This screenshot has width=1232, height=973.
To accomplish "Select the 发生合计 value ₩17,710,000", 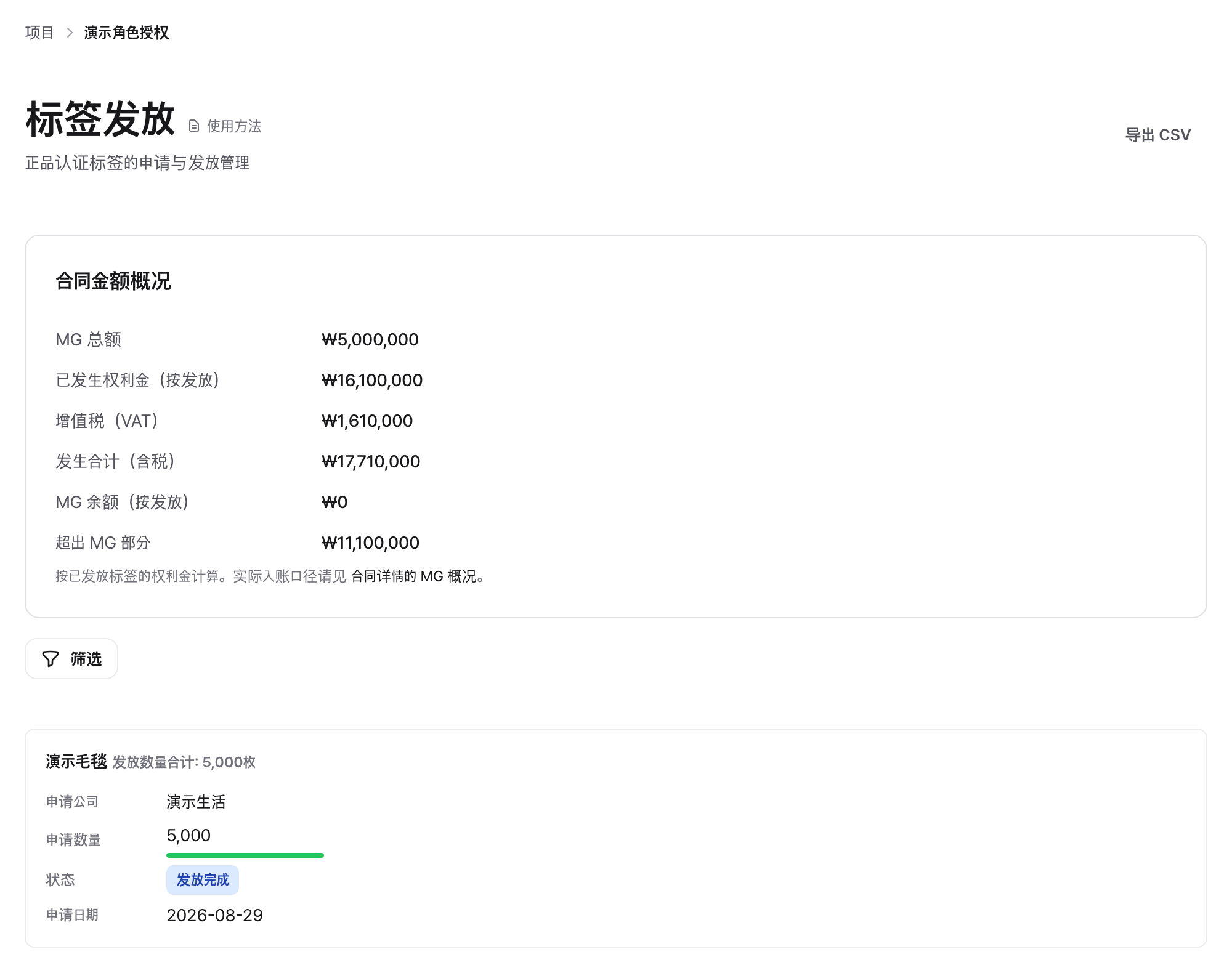I will pos(371,461).
